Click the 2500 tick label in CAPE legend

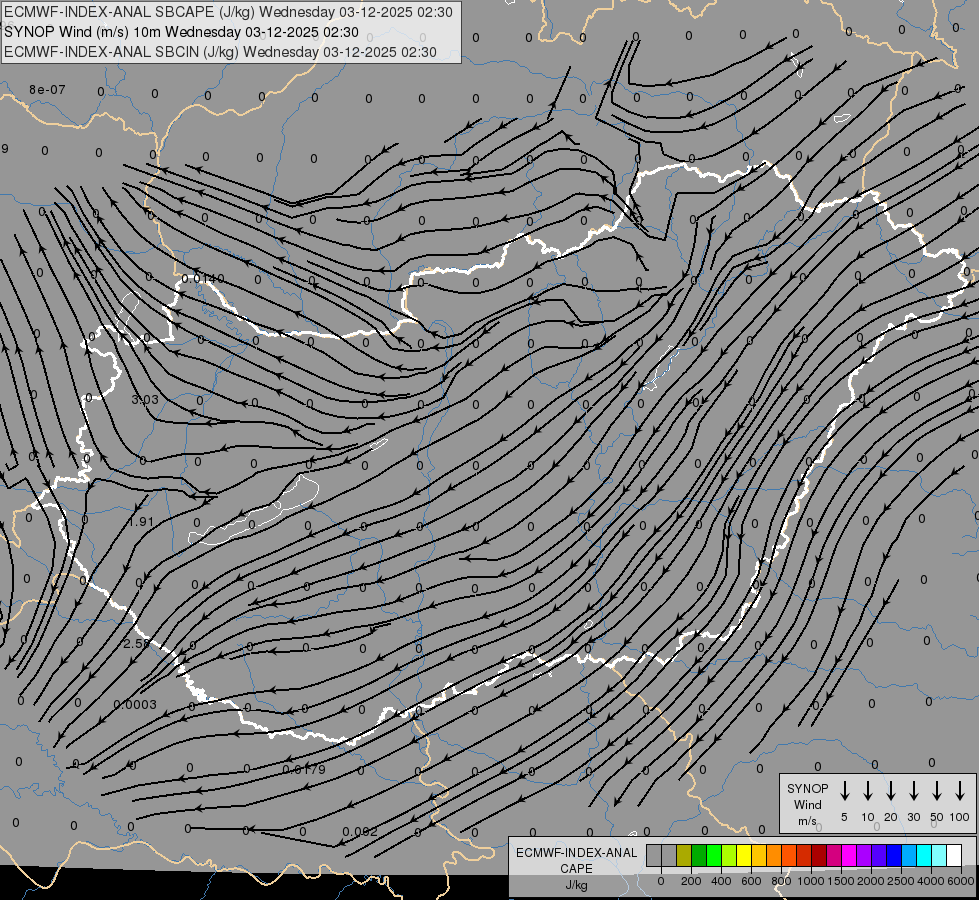(901, 881)
